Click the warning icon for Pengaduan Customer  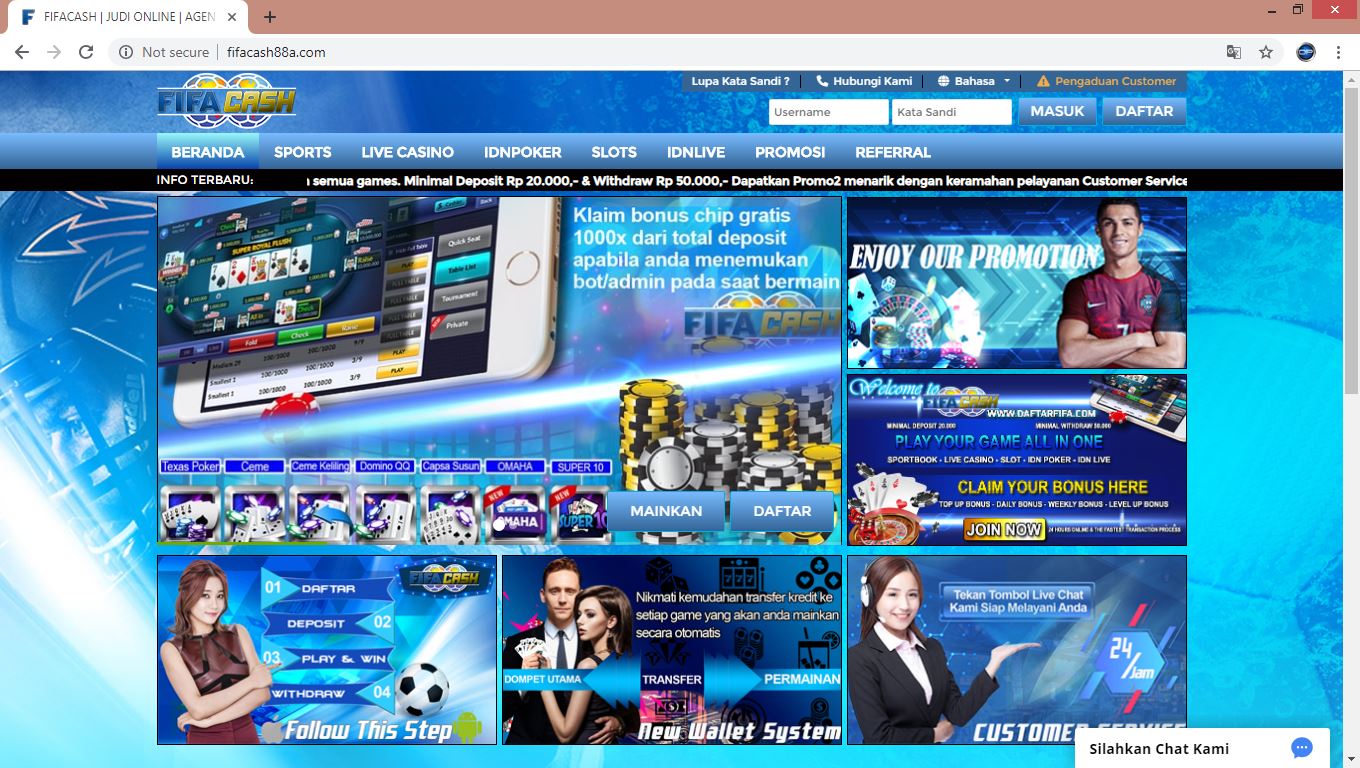click(1043, 81)
